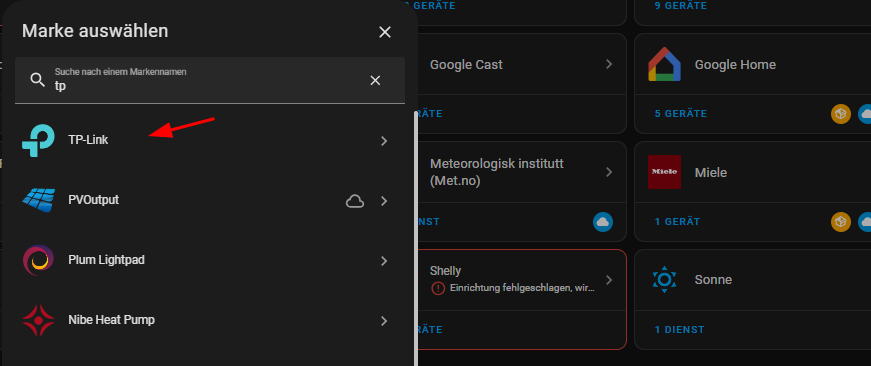Click the Sonne sun icon
The height and width of the screenshot is (366, 871).
[x=664, y=279]
